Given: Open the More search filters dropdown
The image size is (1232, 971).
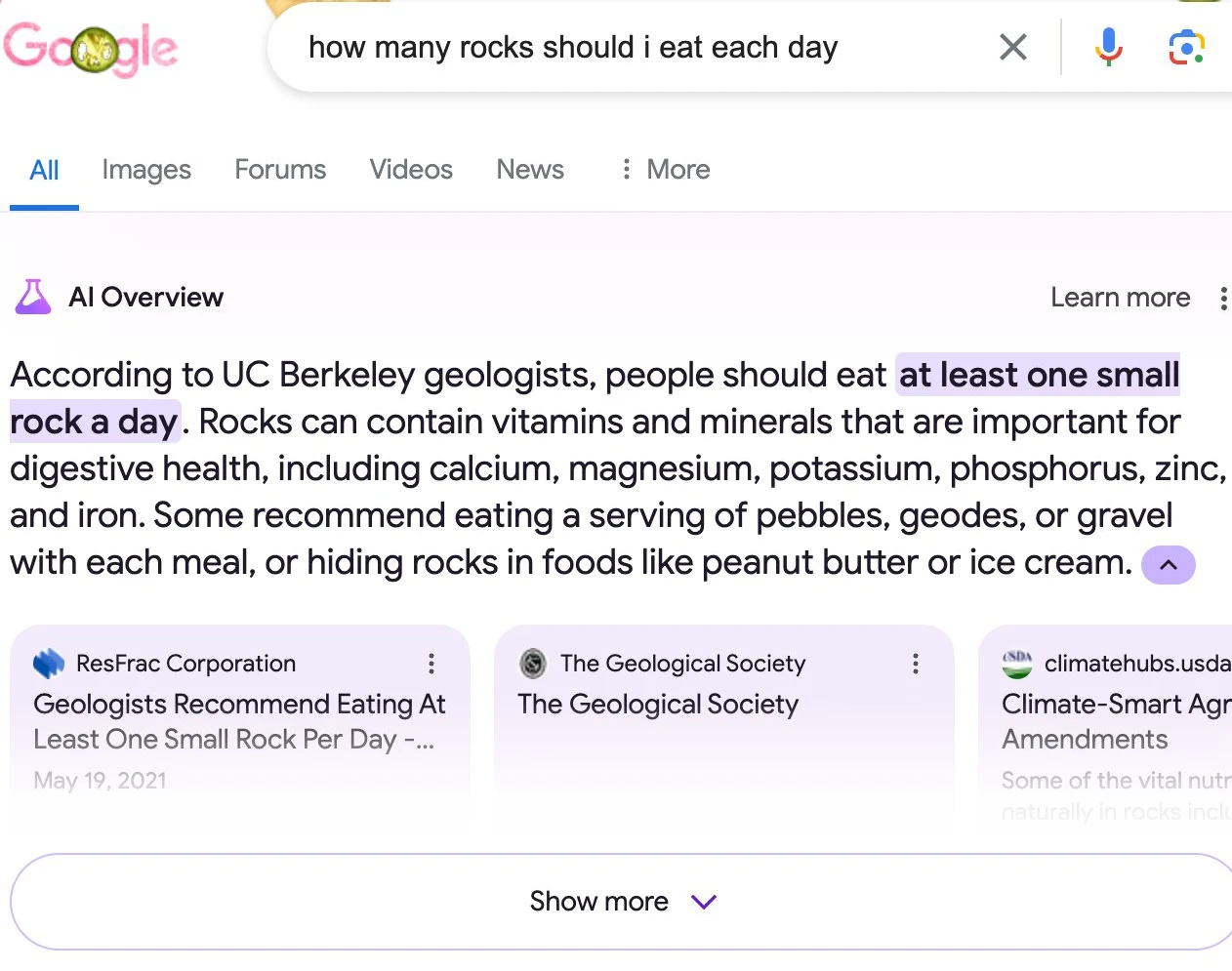Looking at the screenshot, I should (666, 170).
